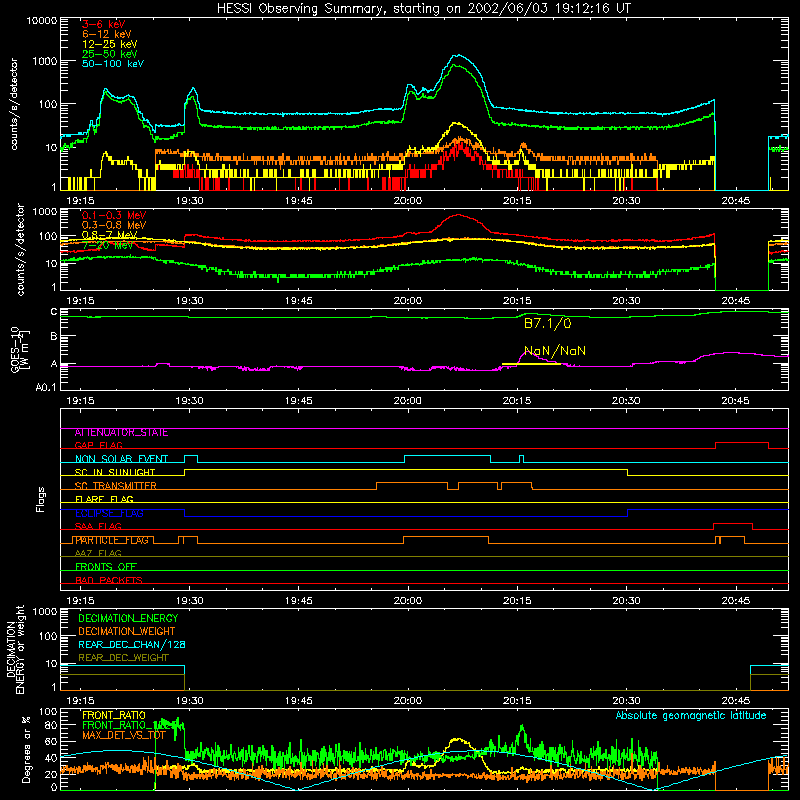This screenshot has height=800, width=800.
Task: Click the 0.3-0.8 MeV legend label
Action: [114, 226]
